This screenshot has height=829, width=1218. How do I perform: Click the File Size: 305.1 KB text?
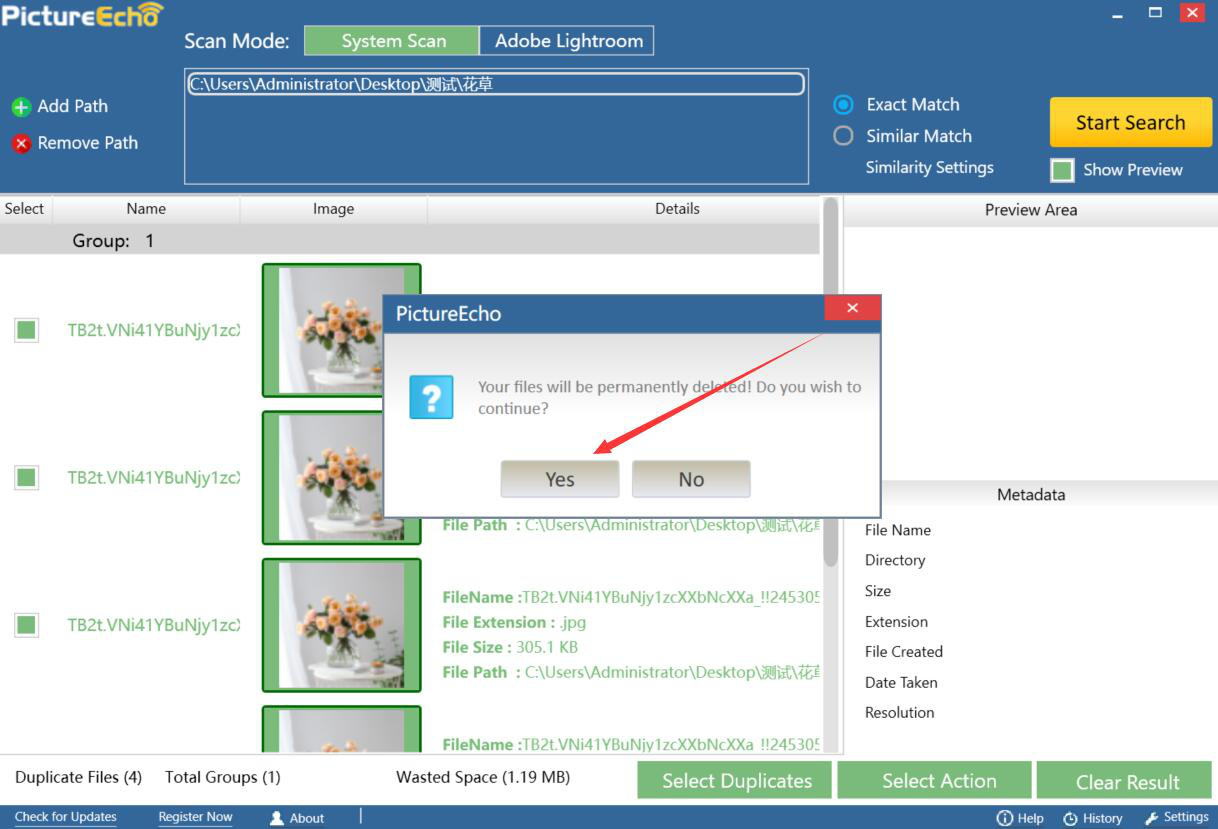pyautogui.click(x=510, y=647)
